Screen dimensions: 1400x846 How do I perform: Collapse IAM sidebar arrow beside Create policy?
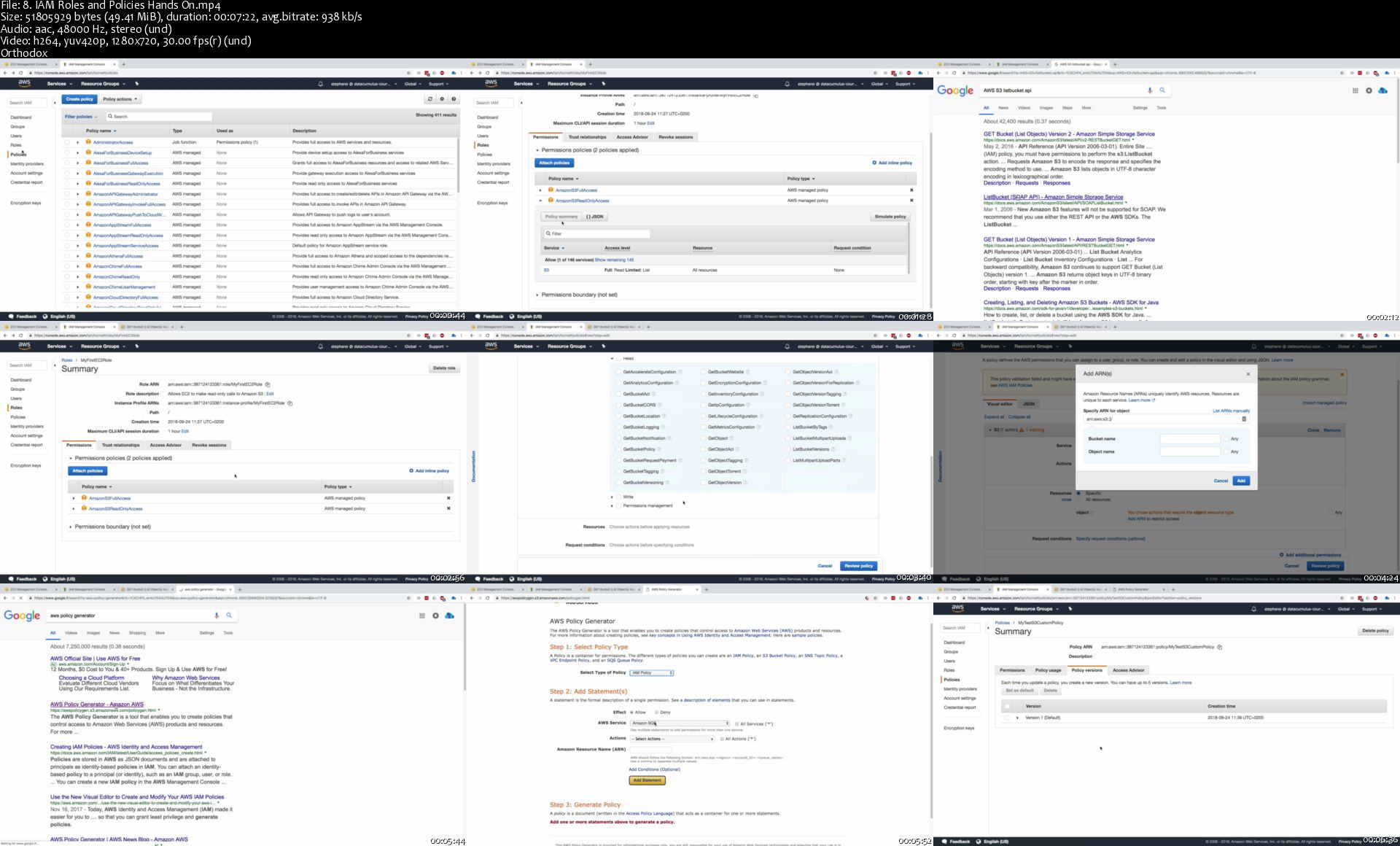click(55, 102)
